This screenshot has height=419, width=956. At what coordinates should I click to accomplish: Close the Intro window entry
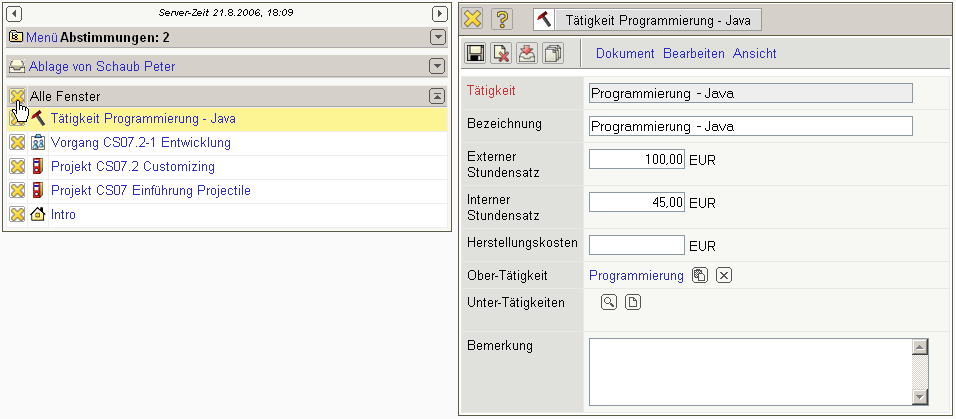(17, 215)
